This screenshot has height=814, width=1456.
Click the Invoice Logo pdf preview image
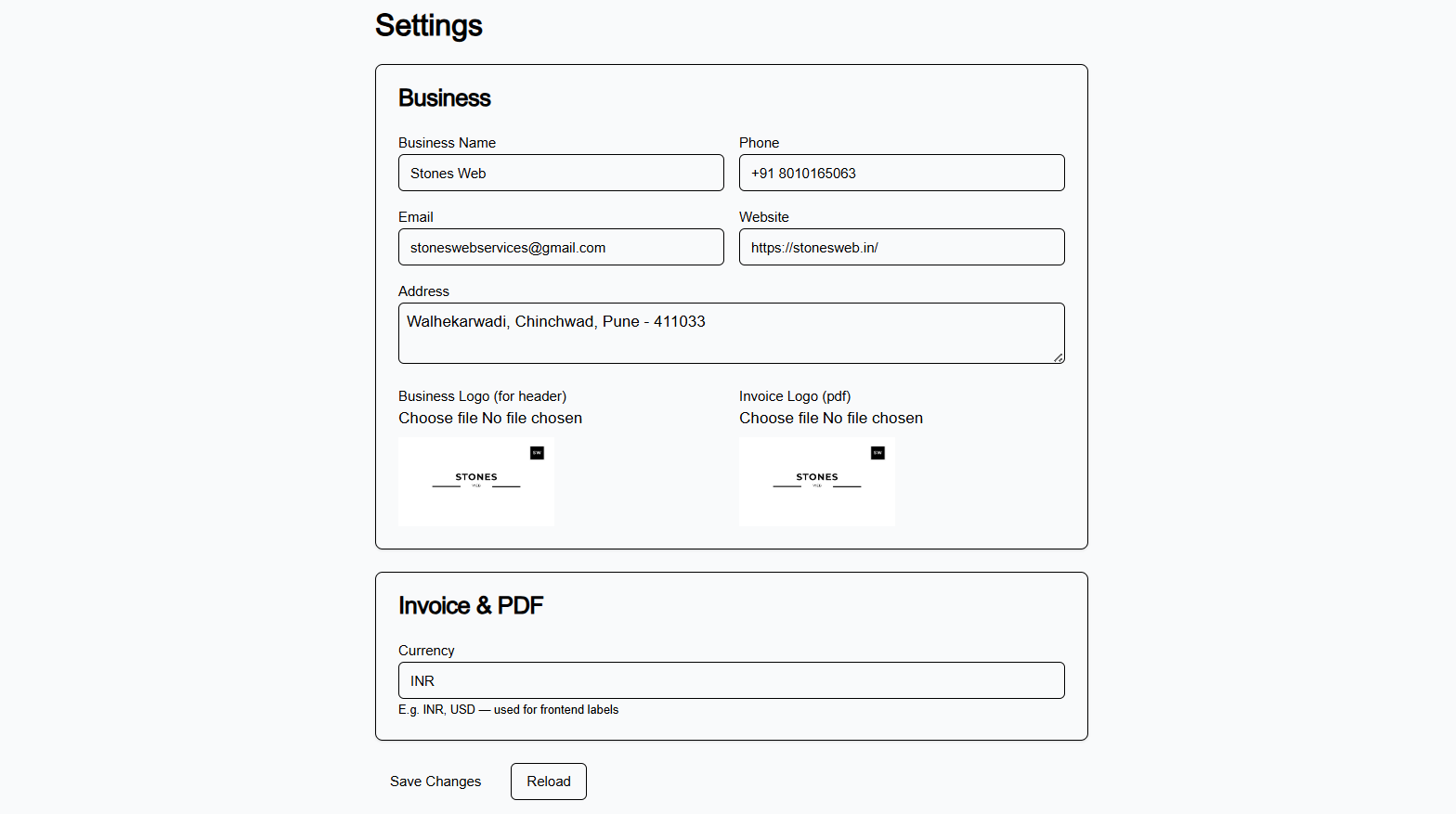coord(817,482)
